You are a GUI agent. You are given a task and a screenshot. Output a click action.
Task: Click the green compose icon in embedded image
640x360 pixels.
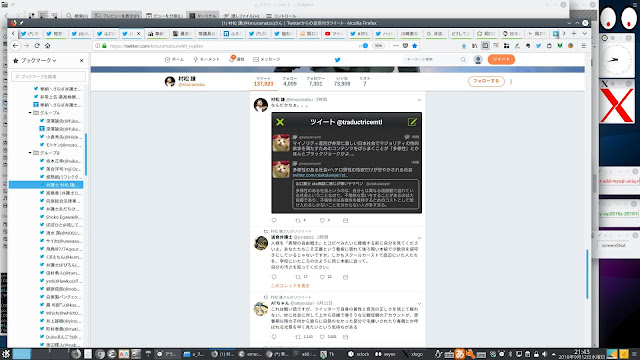pos(412,122)
